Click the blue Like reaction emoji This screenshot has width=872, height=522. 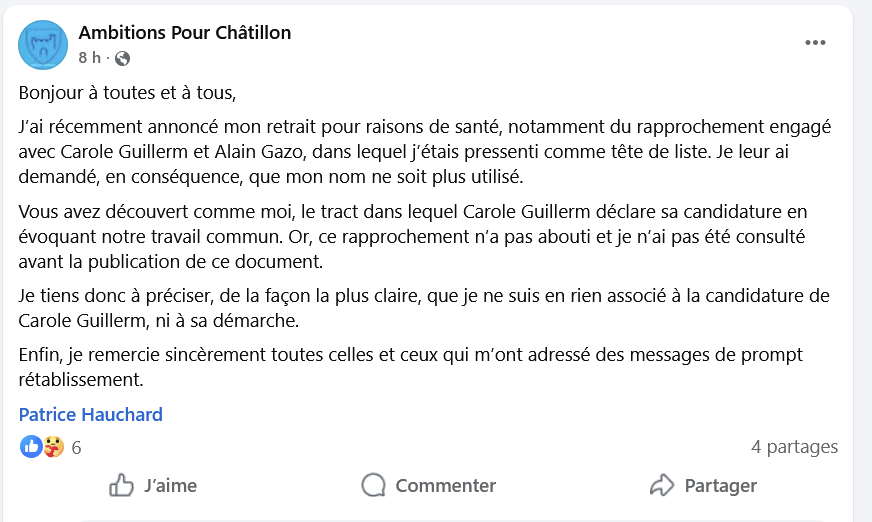coord(32,447)
